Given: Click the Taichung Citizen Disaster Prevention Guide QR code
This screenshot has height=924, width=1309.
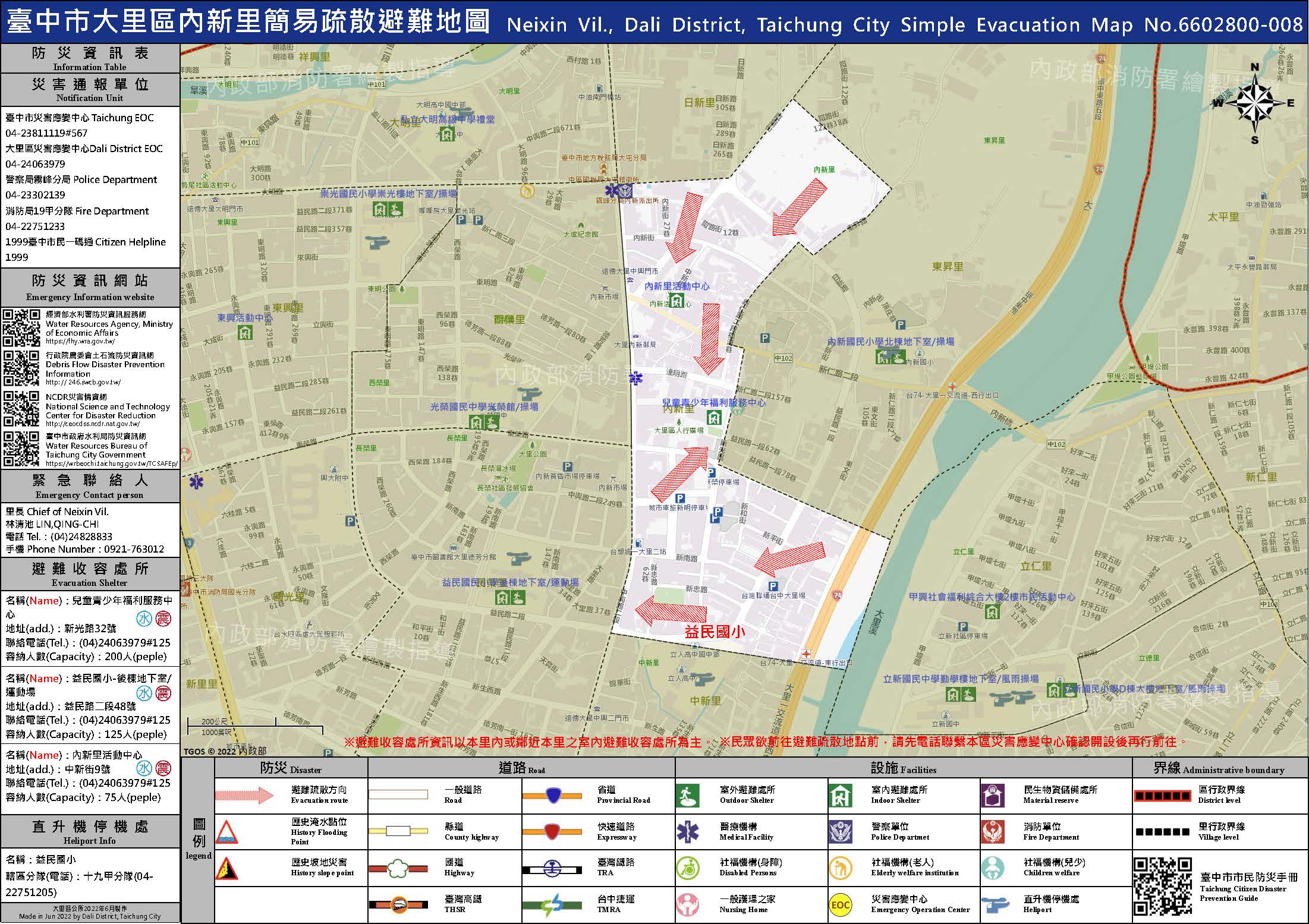Looking at the screenshot, I should pos(1162,887).
